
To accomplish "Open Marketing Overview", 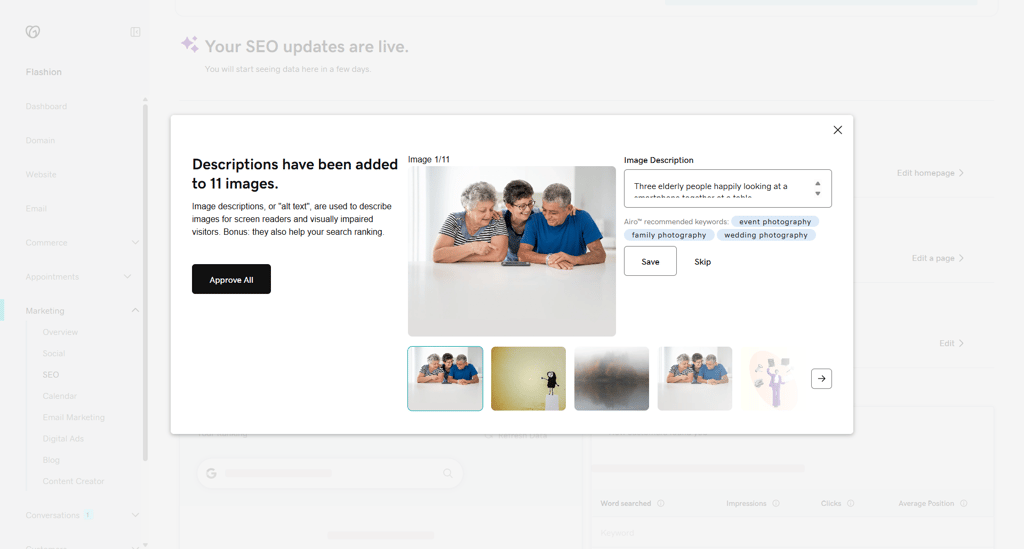I will [60, 332].
